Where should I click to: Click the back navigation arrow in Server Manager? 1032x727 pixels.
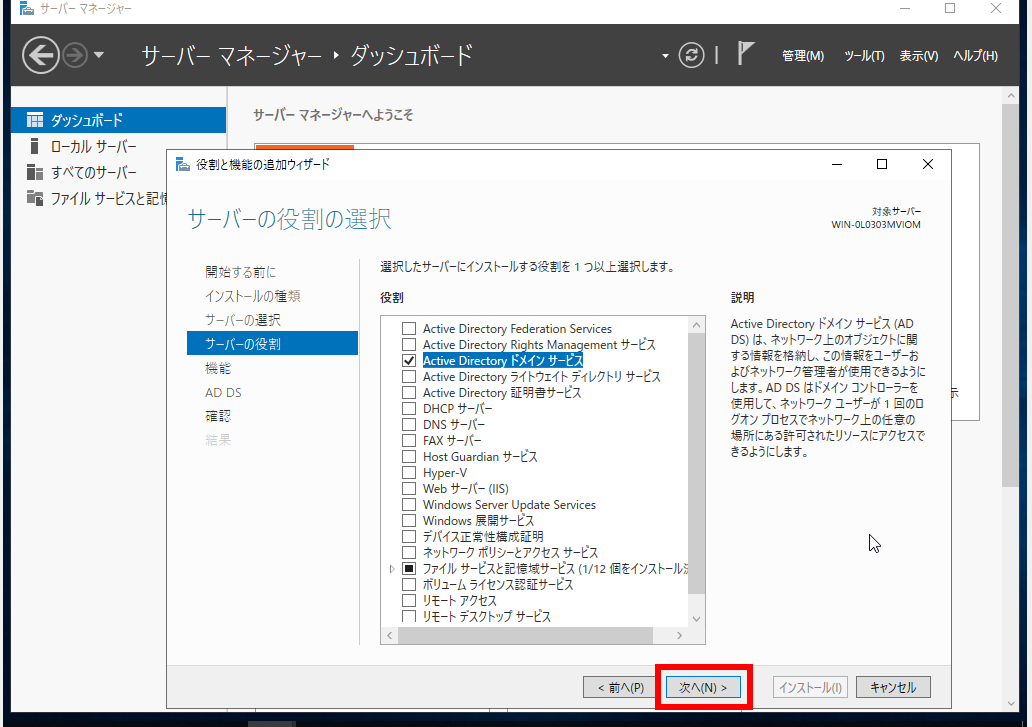coord(40,55)
